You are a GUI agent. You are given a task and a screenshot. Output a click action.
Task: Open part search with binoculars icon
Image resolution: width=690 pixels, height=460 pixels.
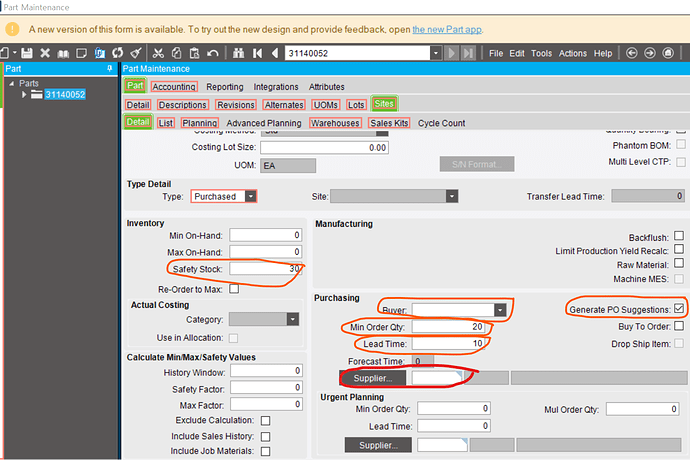tap(239, 53)
